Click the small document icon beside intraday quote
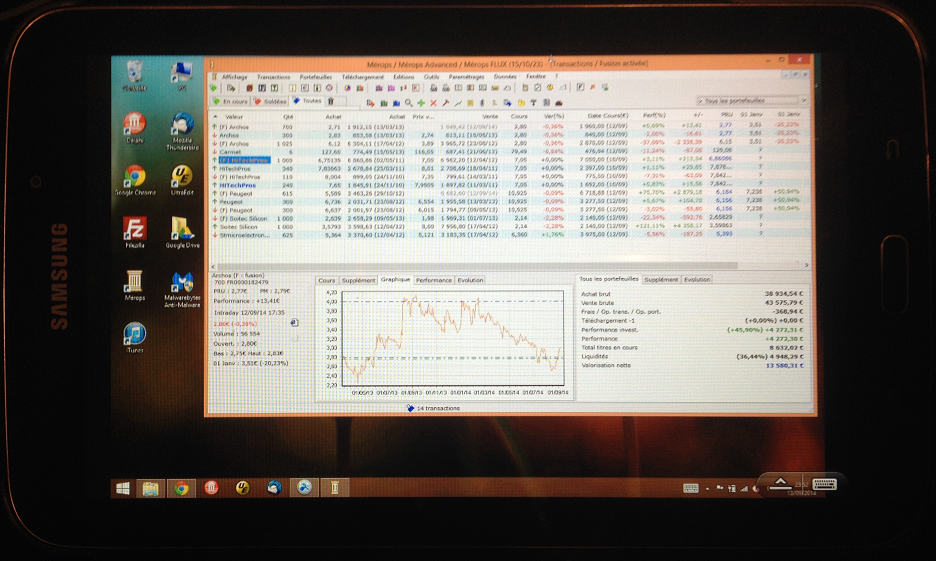Image resolution: width=938 pixels, height=561 pixels. pyautogui.click(x=294, y=322)
